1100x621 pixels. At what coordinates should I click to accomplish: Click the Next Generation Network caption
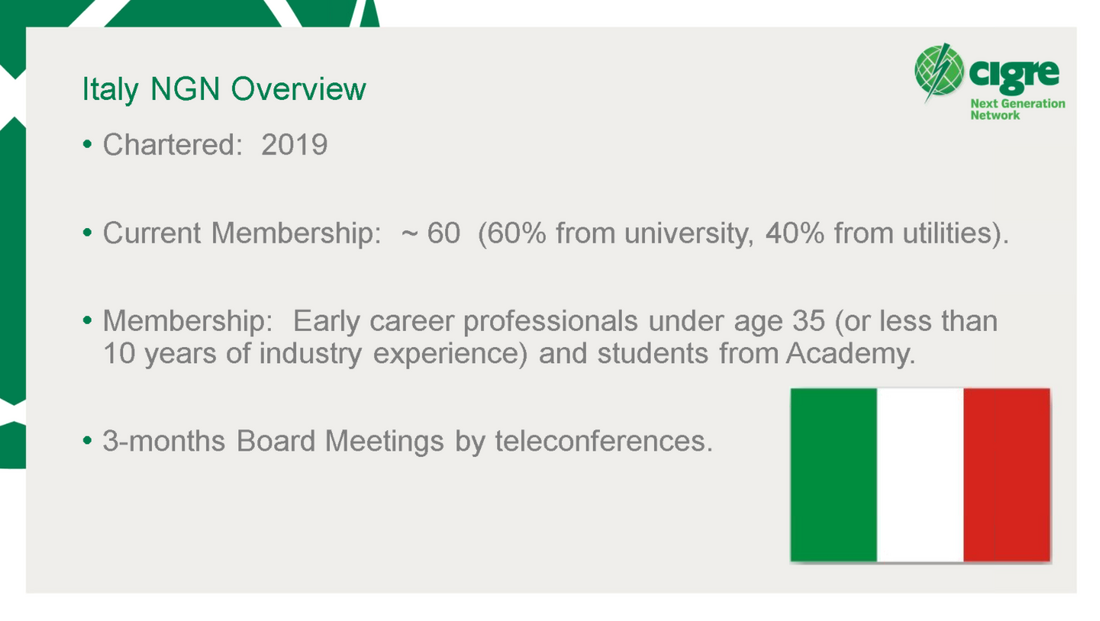(x=1017, y=109)
